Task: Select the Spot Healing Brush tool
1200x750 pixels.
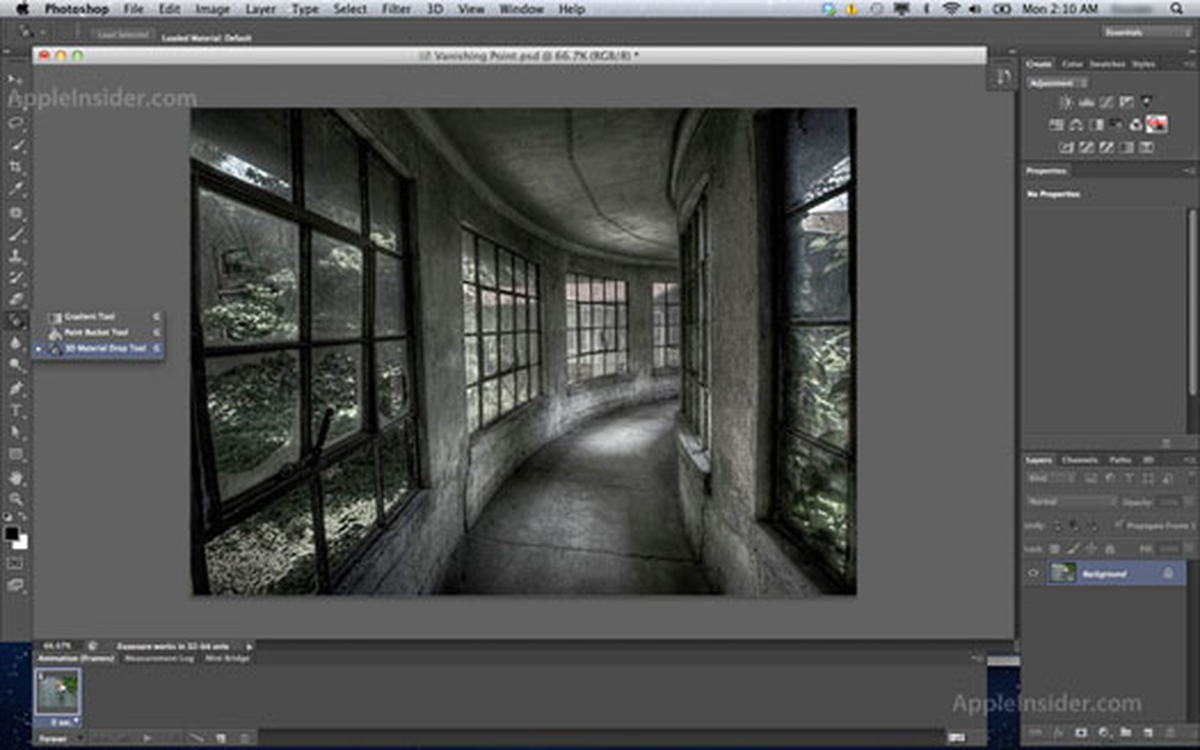Action: point(16,213)
